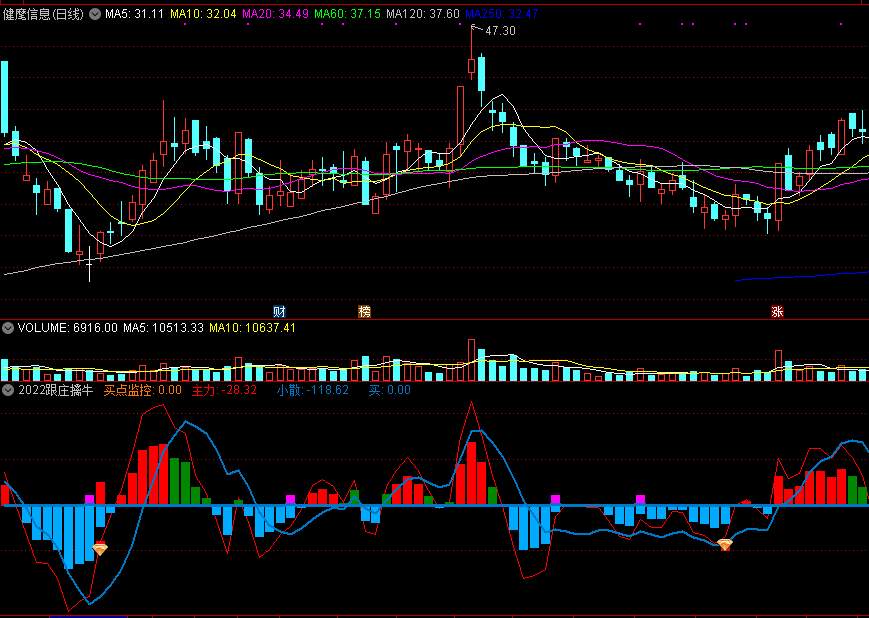Click the volume MA5: 10513.33 label
The width and height of the screenshot is (869, 618).
[163, 328]
